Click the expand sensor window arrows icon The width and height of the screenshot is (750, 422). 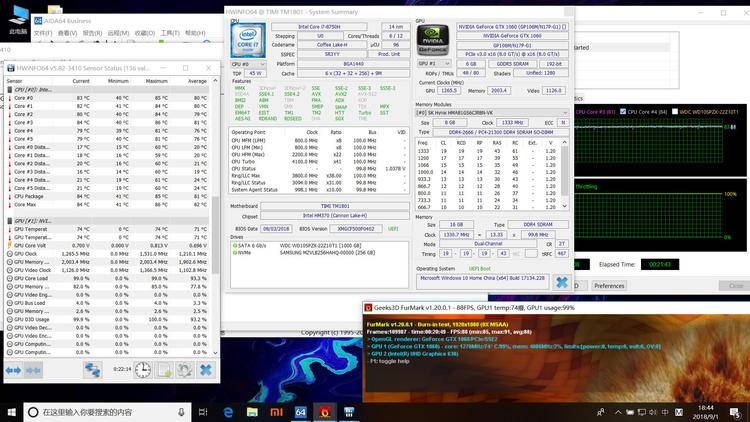14,369
